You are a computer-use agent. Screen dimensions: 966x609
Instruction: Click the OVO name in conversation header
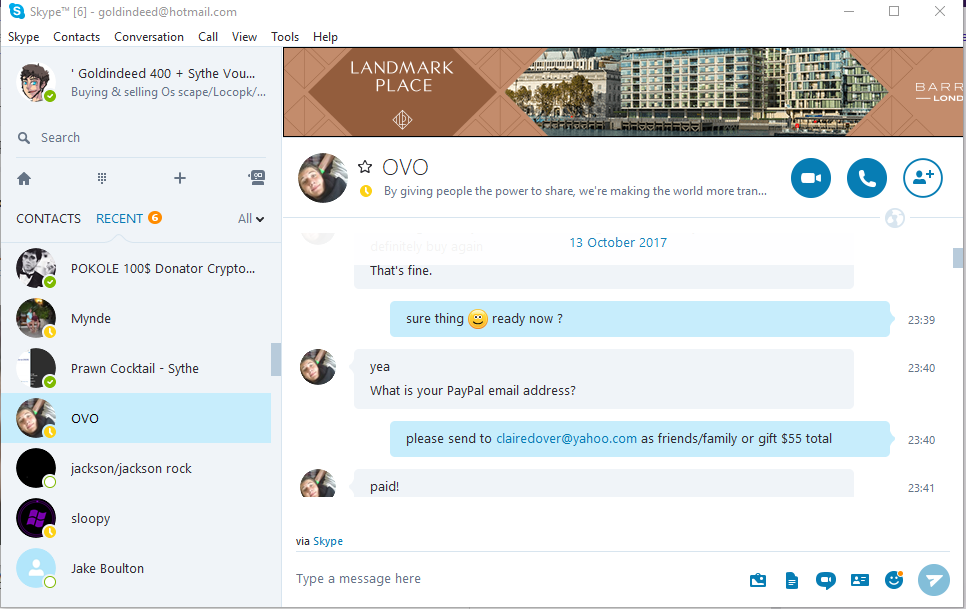(x=405, y=167)
